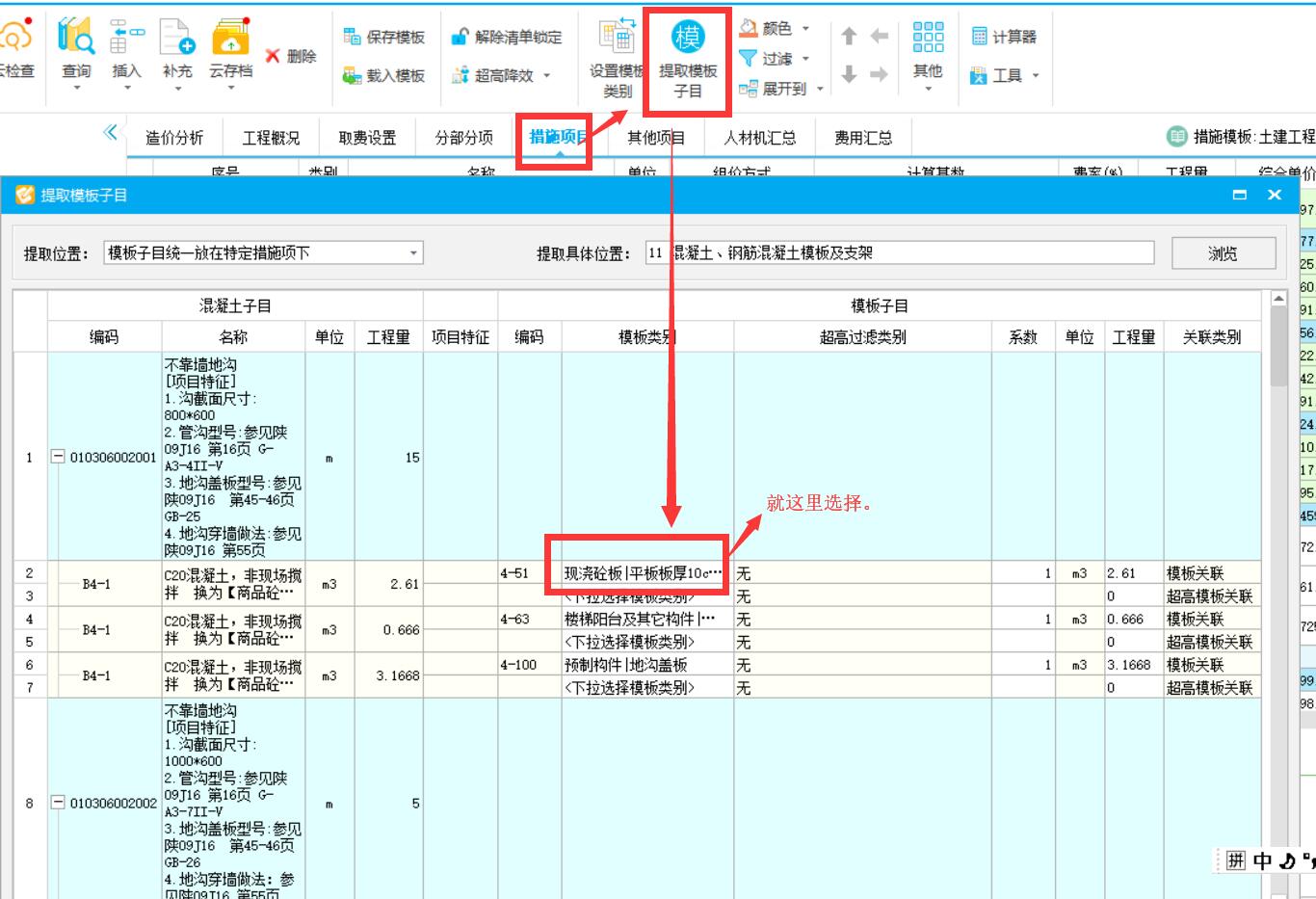Switch to the 造价分析 tab
The width and height of the screenshot is (1316, 899).
174,138
